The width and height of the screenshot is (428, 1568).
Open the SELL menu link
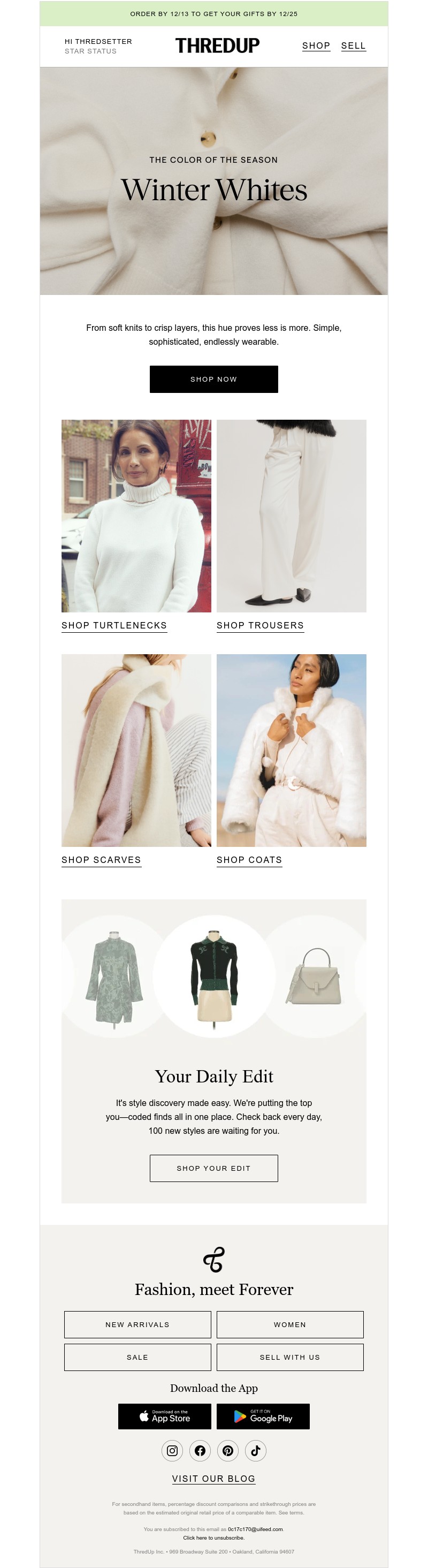pyautogui.click(x=353, y=46)
